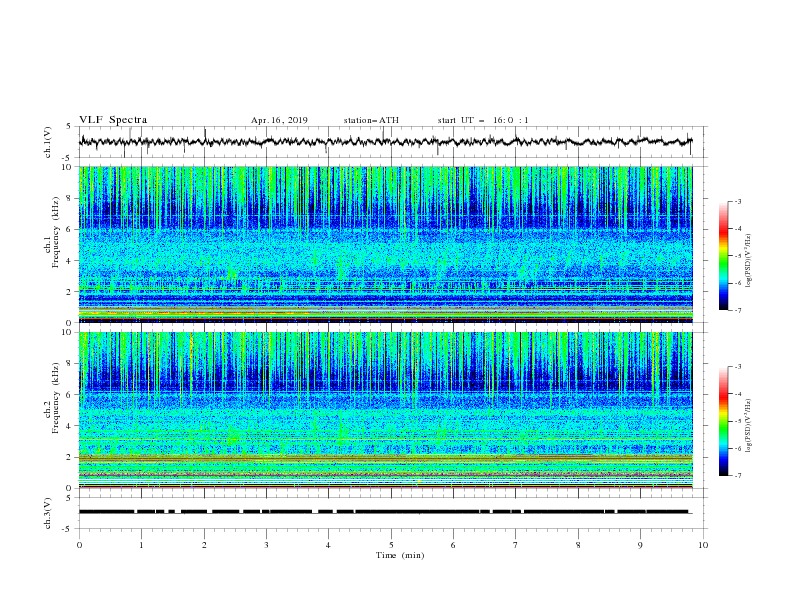Click time-axis tick label '8'

578,545
